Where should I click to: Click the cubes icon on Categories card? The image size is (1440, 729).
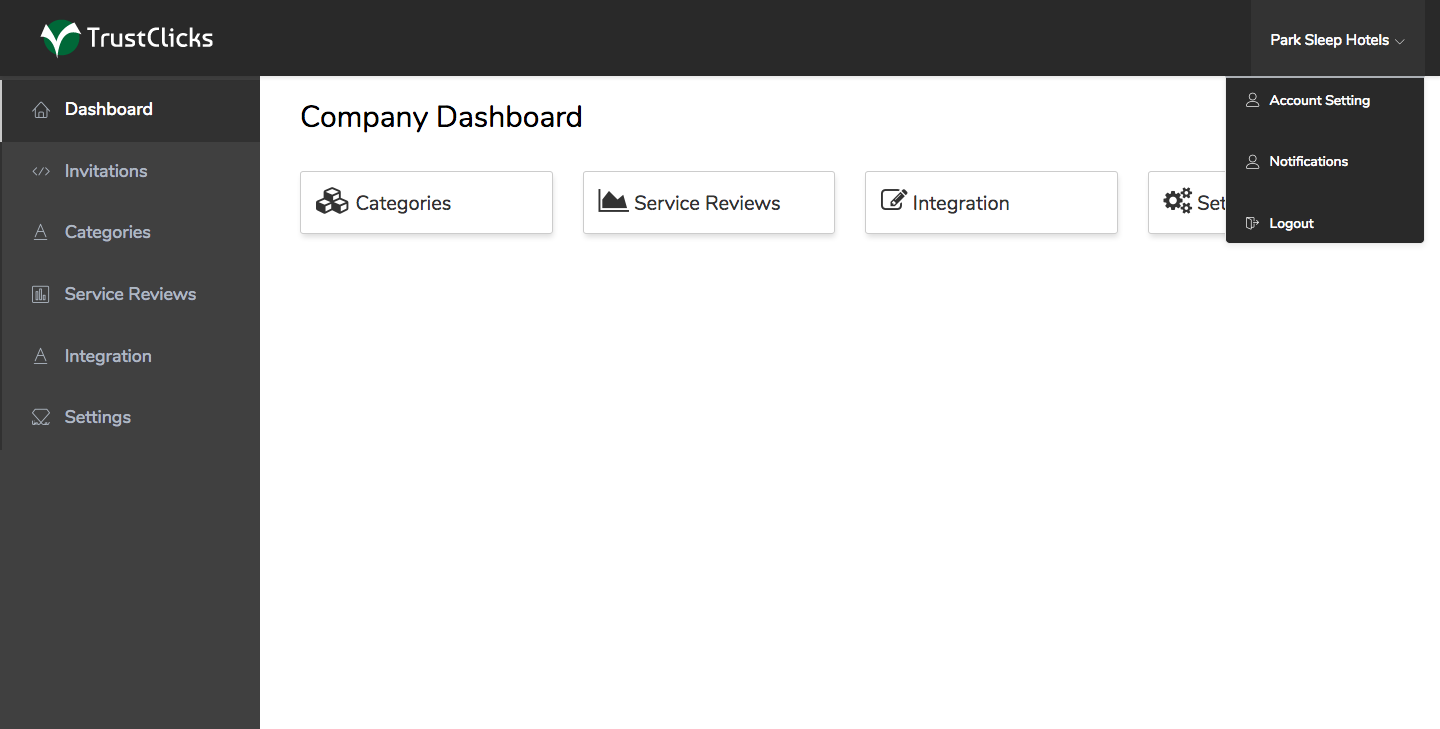tap(332, 202)
